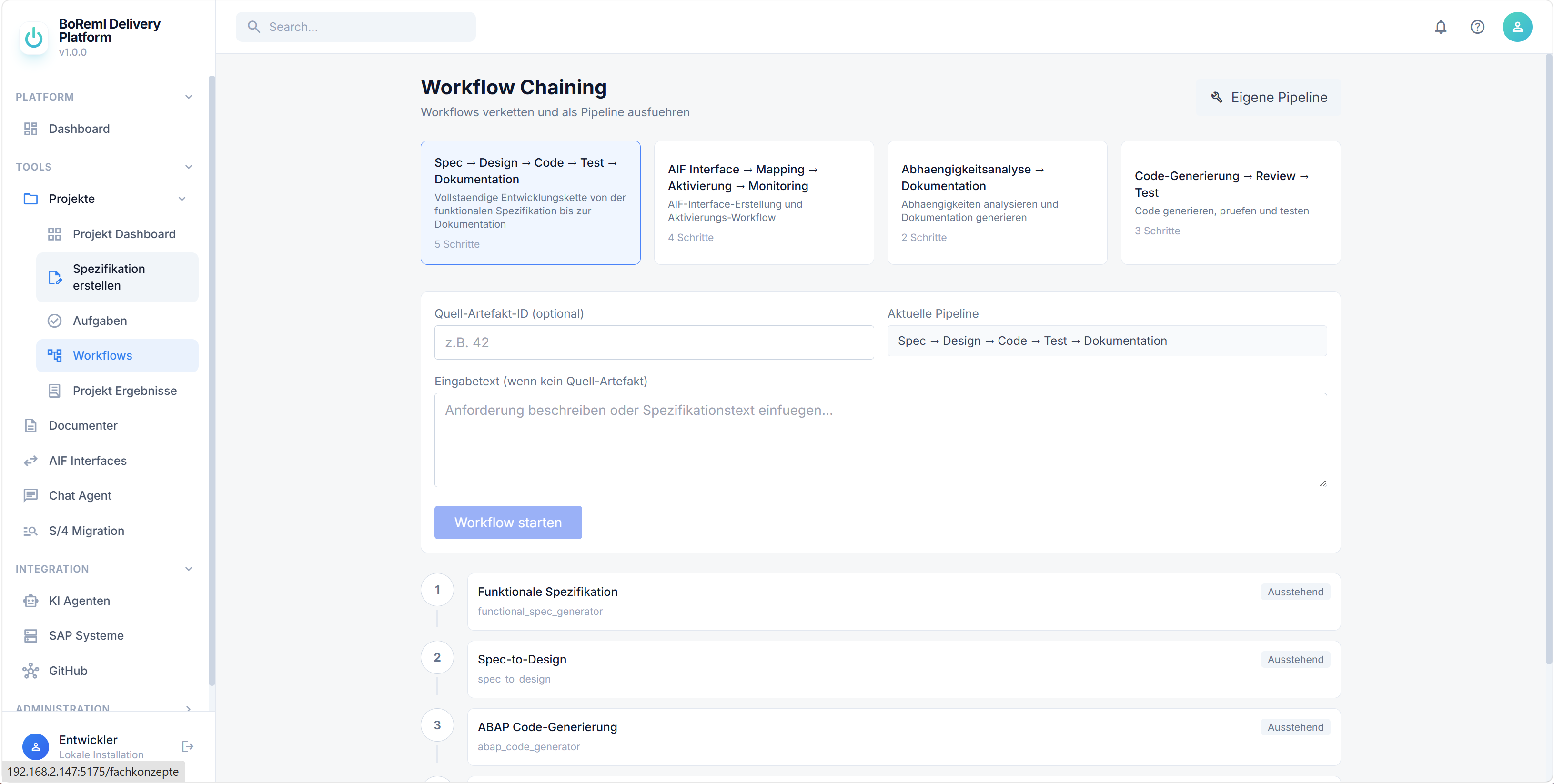Screen dimensions: 1554x784
Task: Select Abhaengigkeitsanalyse → Dokumentation card
Action: coord(997,202)
